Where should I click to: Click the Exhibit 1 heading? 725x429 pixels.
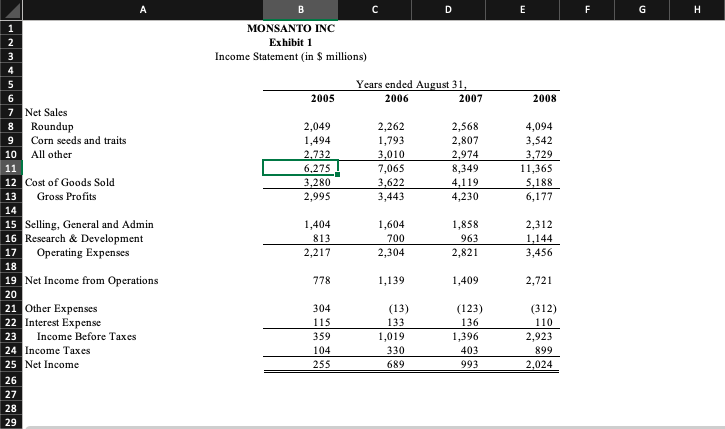click(x=291, y=43)
